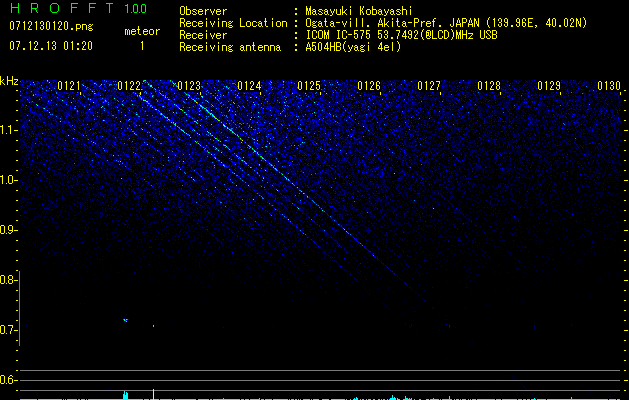Screen dimensions: 629x400
Task: Click the 0126 time marker
Action: tap(369, 85)
